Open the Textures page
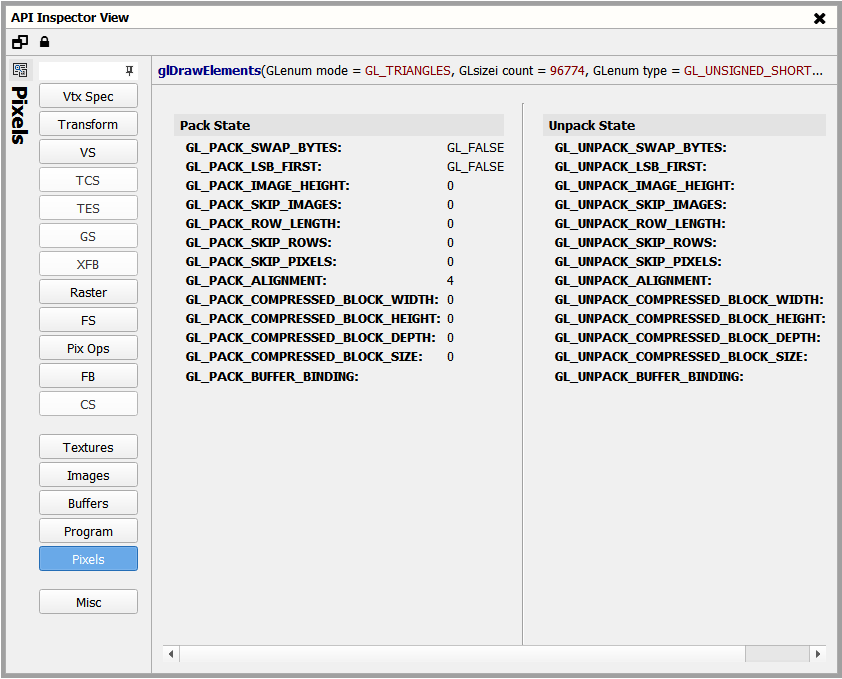This screenshot has height=679, width=842. 88,447
